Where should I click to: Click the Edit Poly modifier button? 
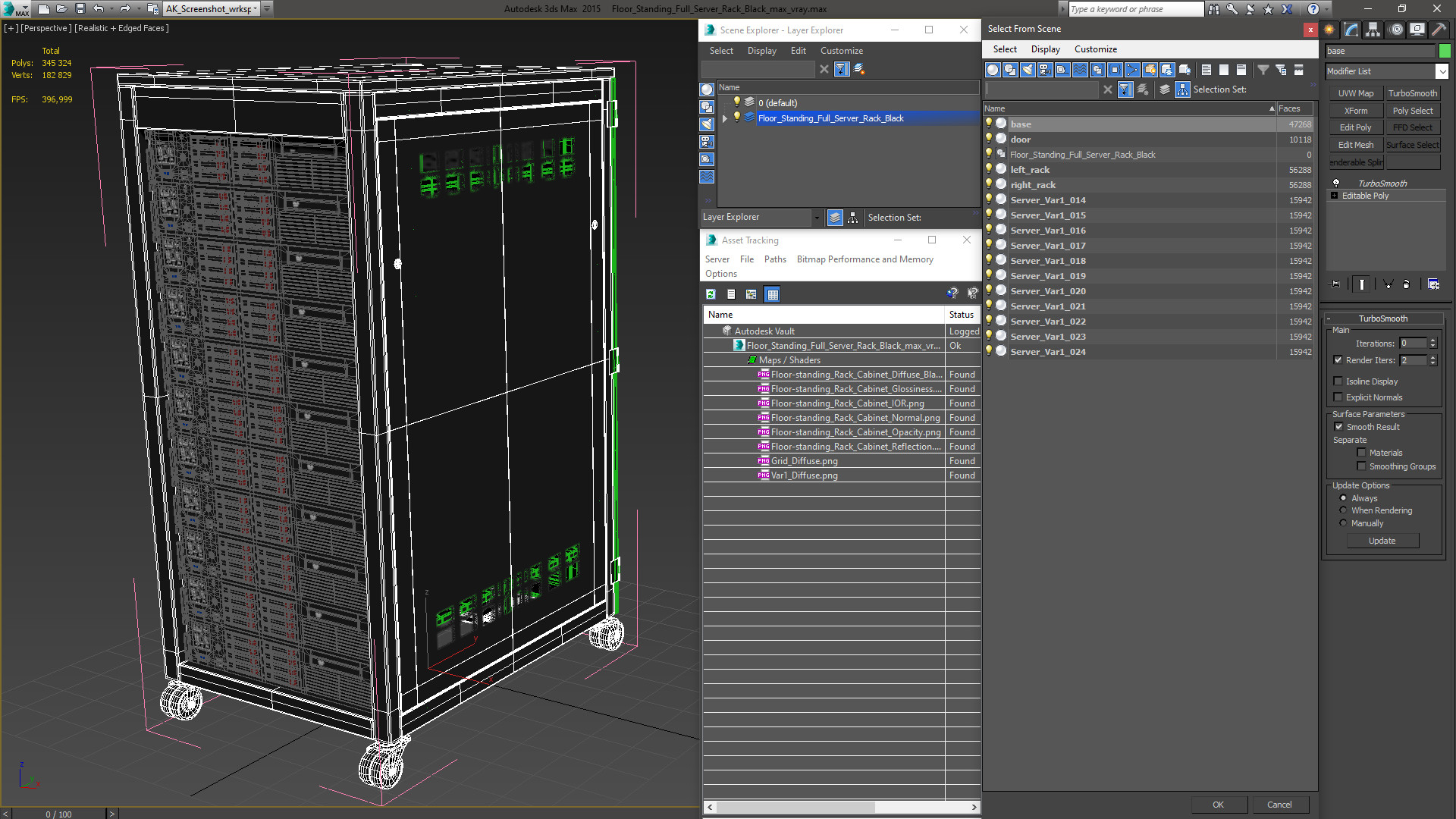1356,127
